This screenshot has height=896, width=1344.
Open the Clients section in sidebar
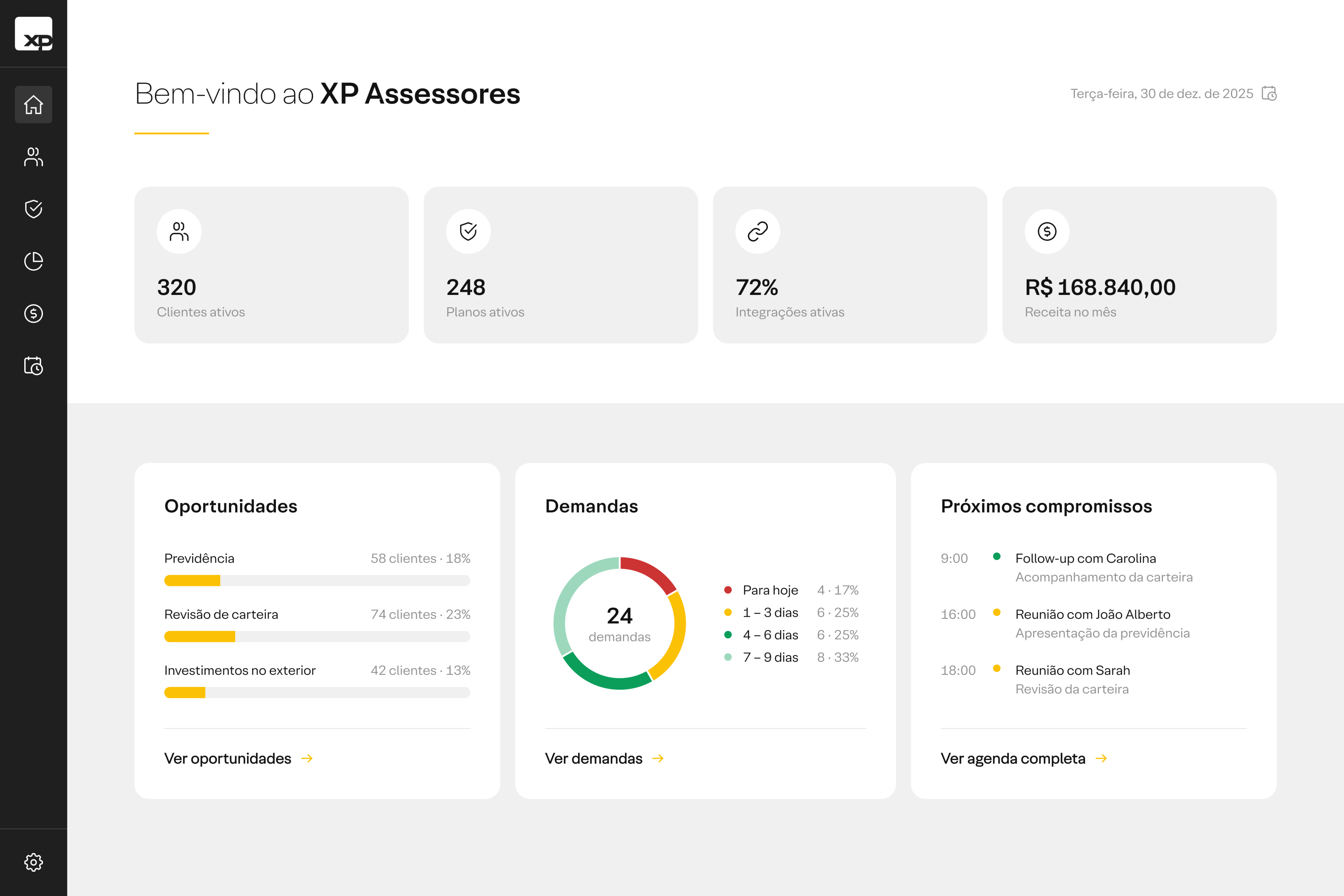(x=34, y=156)
